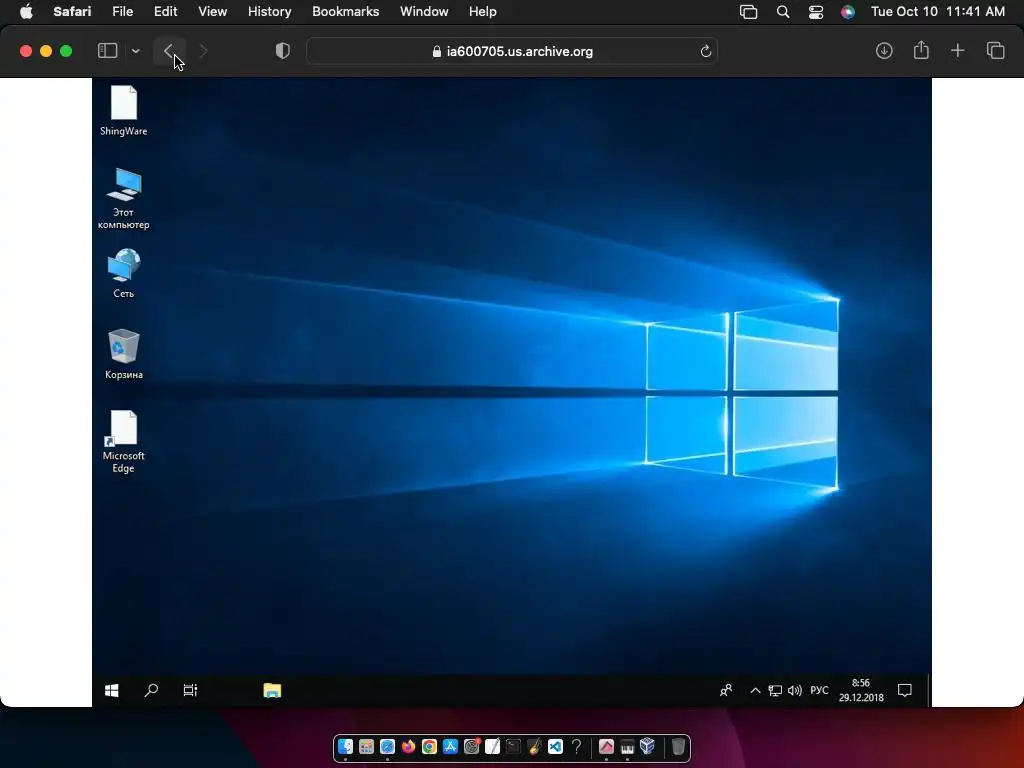The image size is (1024, 768).
Task: Open Terminal from the Dock
Action: click(x=513, y=746)
